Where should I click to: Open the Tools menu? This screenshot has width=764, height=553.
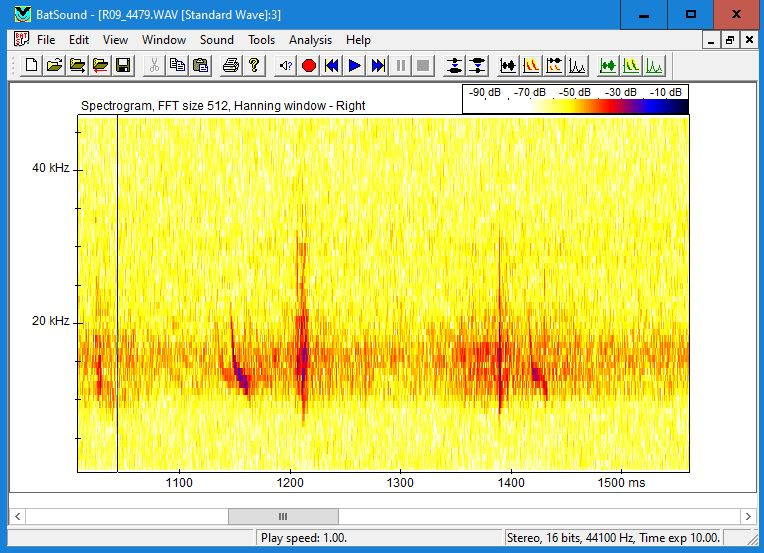coord(261,40)
